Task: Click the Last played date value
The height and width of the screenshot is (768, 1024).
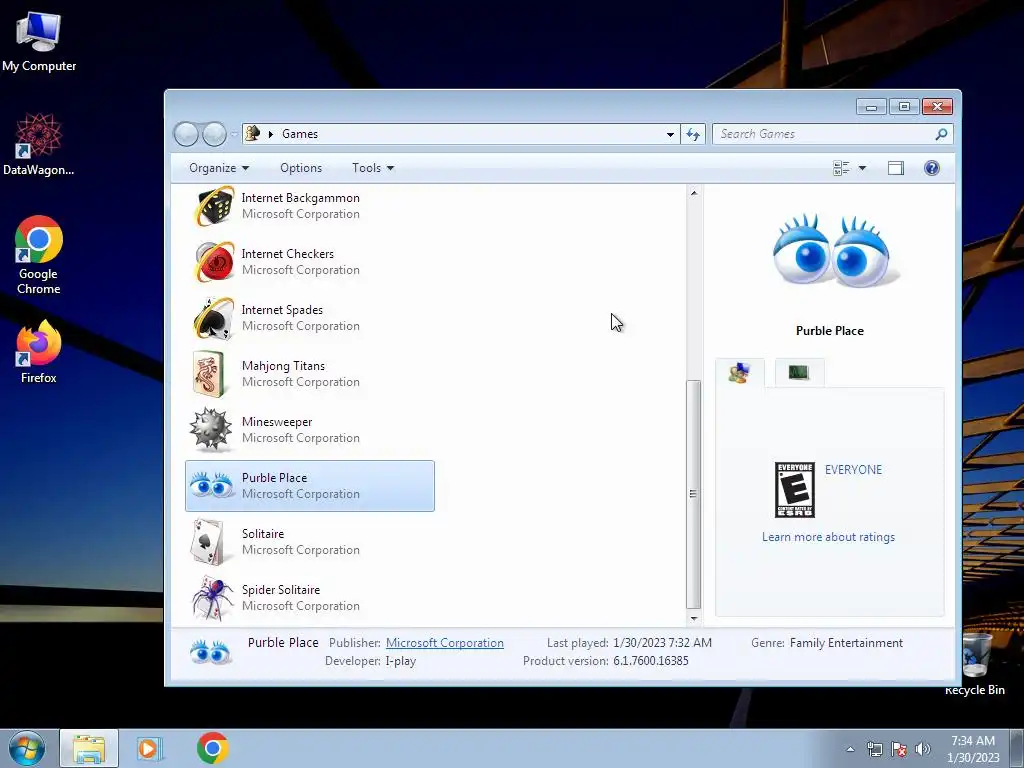Action: coord(662,643)
